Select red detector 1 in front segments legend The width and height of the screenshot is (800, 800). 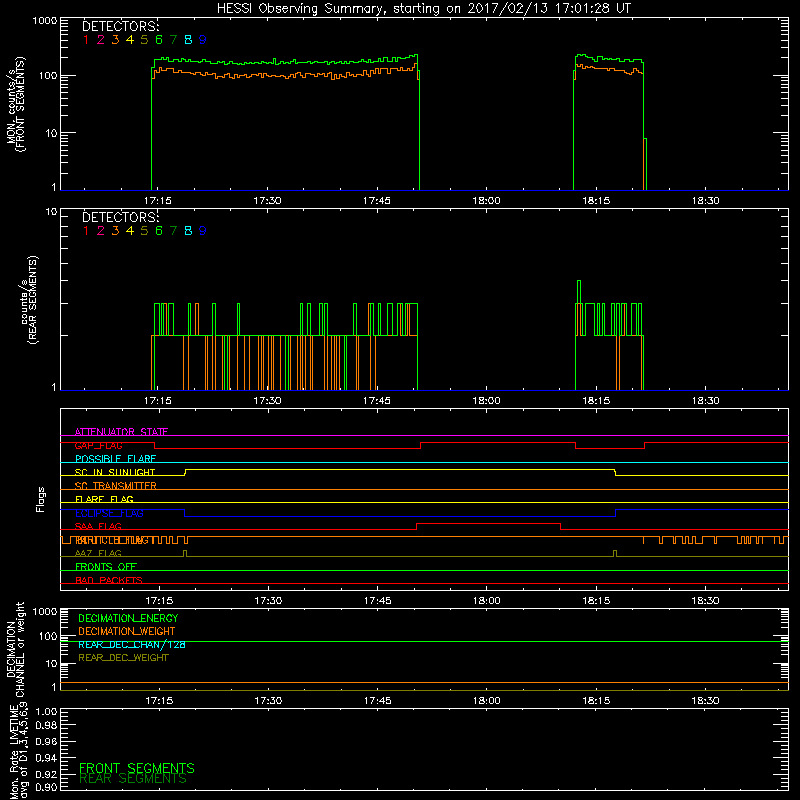(x=86, y=40)
